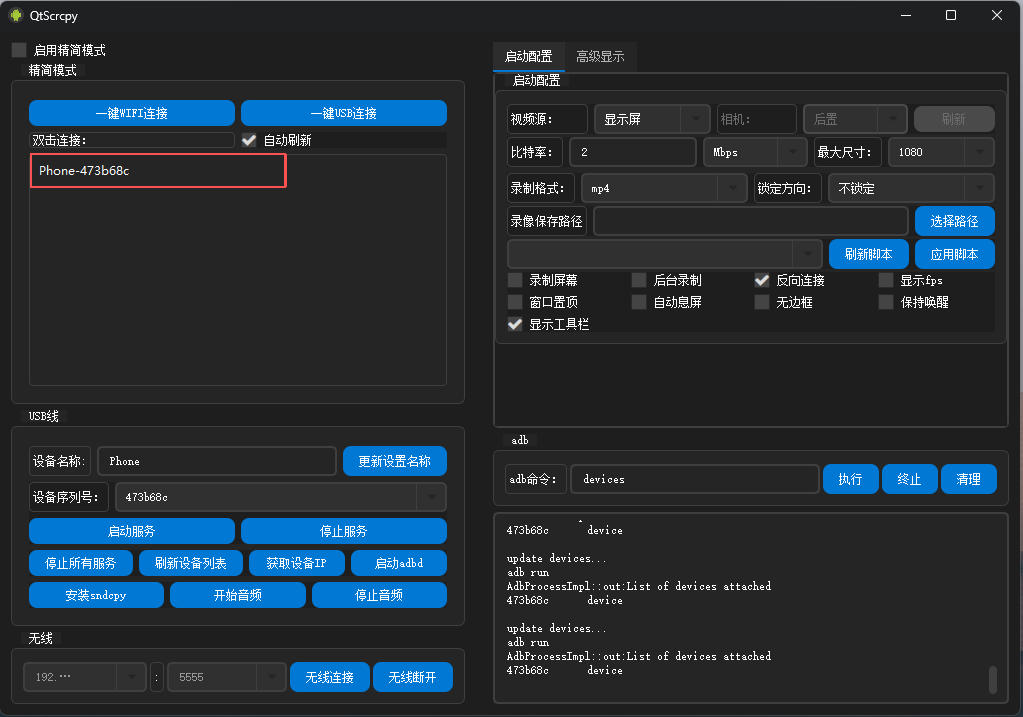Click the 录像保存路径 input field
Image resolution: width=1023 pixels, height=717 pixels.
click(x=751, y=221)
